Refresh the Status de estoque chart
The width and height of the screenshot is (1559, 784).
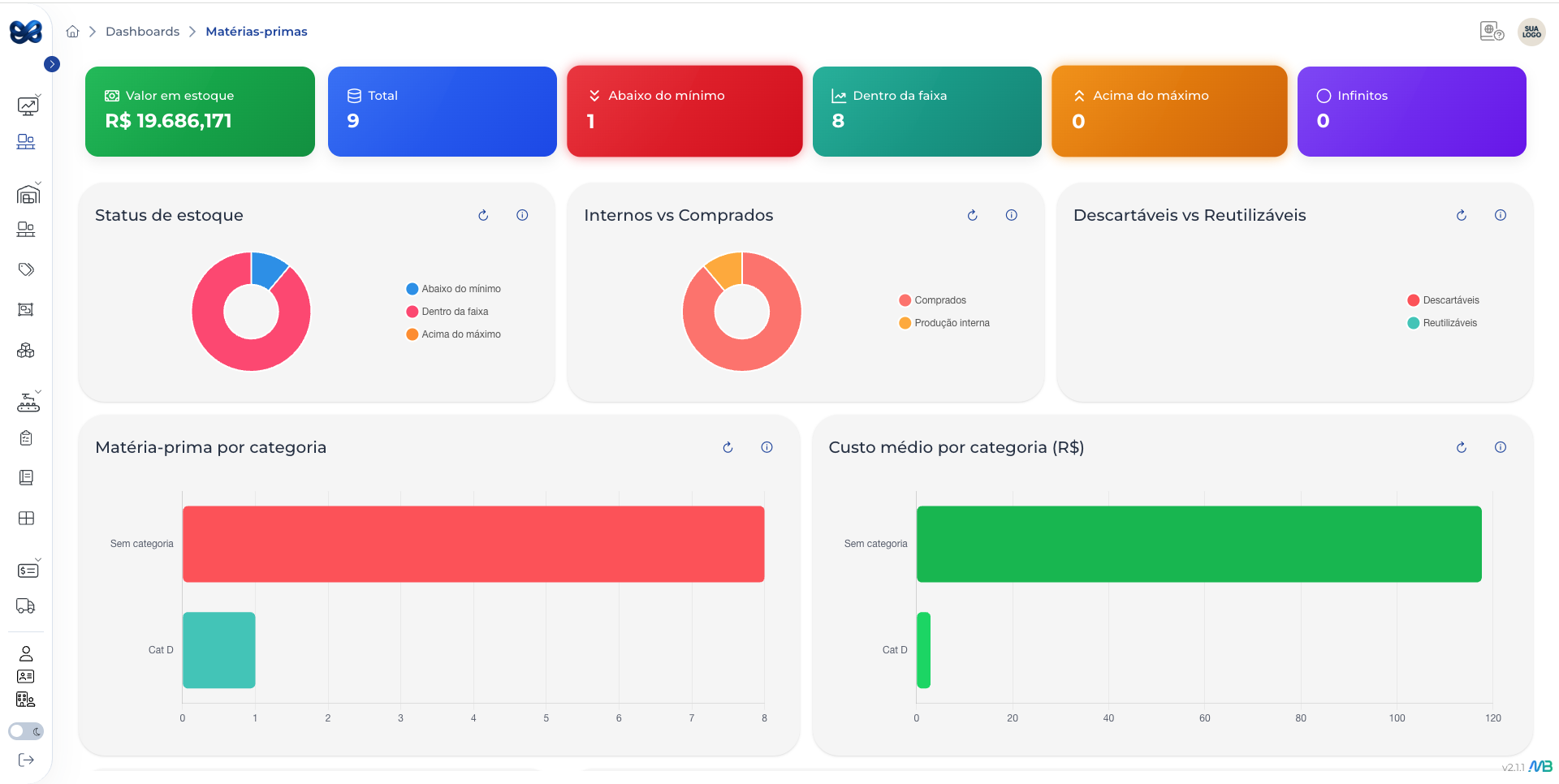pyautogui.click(x=483, y=215)
